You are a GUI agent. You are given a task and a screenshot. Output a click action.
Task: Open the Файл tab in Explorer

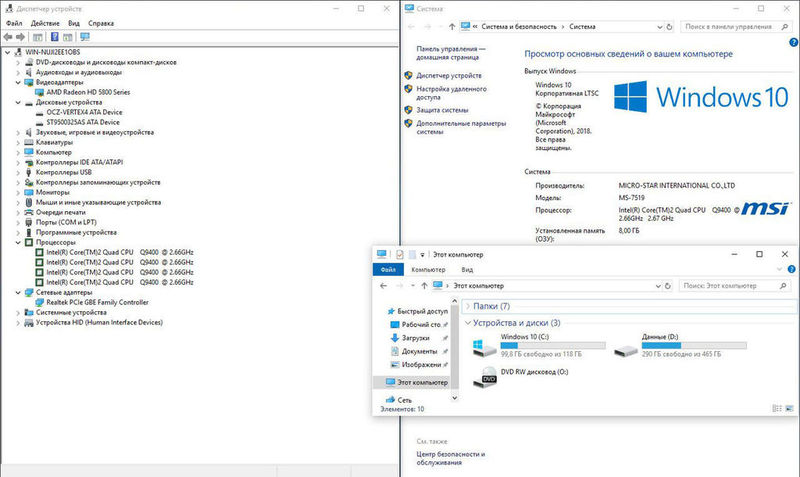click(388, 269)
